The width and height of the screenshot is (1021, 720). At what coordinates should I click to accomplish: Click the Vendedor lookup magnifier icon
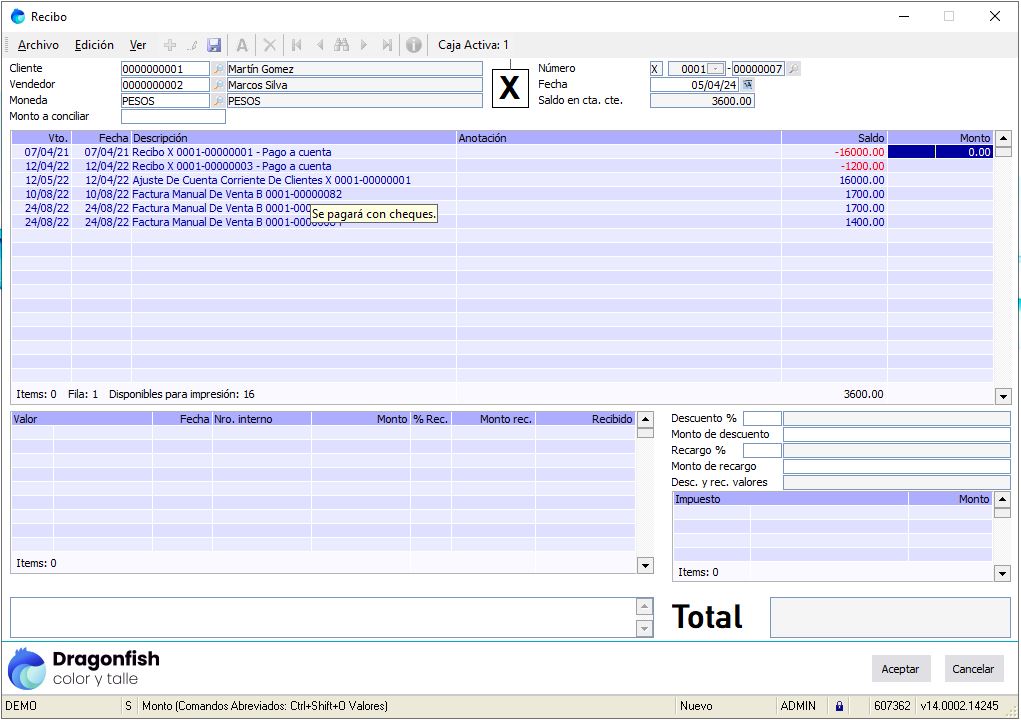[x=218, y=85]
